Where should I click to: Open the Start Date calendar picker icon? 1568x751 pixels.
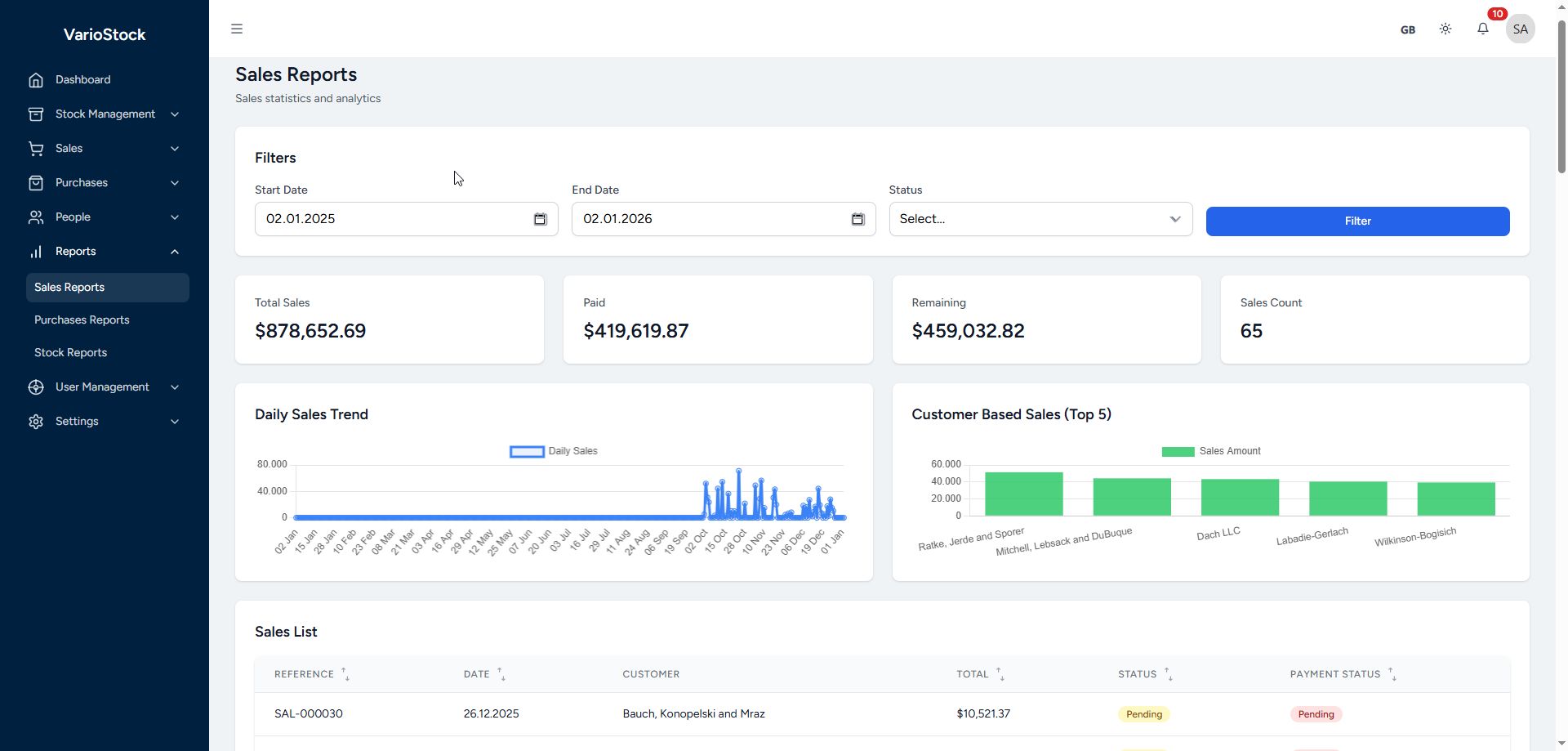coord(540,219)
